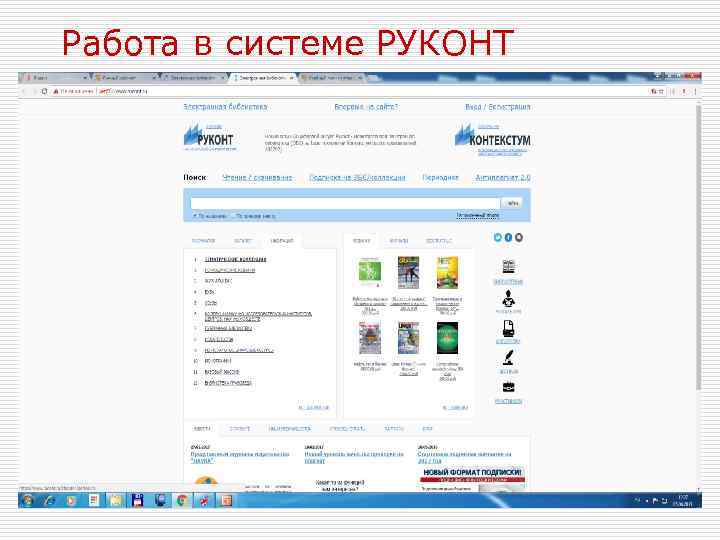Click the reader person icon in sidebar

[x=508, y=299]
